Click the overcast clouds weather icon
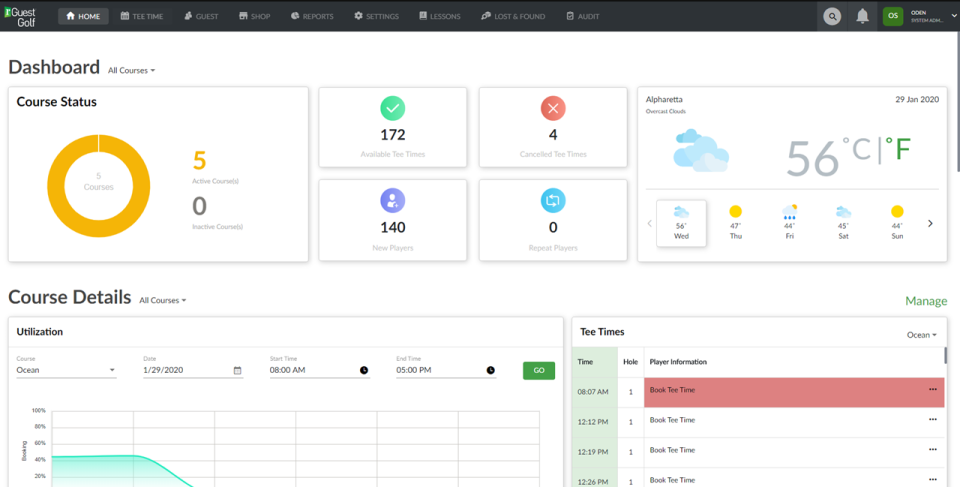Screen dimensions: 960x487 tap(701, 150)
